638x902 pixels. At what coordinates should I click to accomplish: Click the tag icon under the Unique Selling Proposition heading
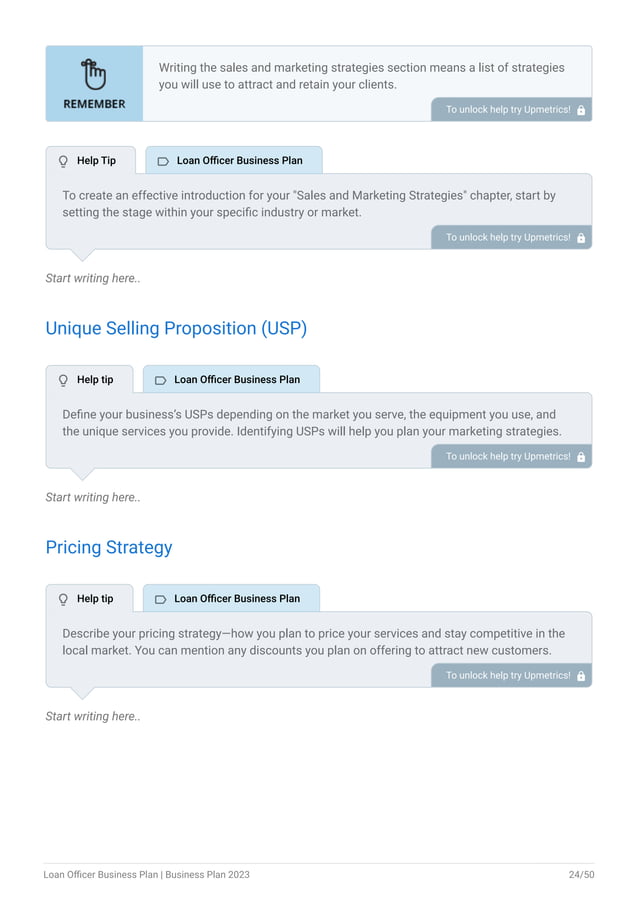coord(160,380)
